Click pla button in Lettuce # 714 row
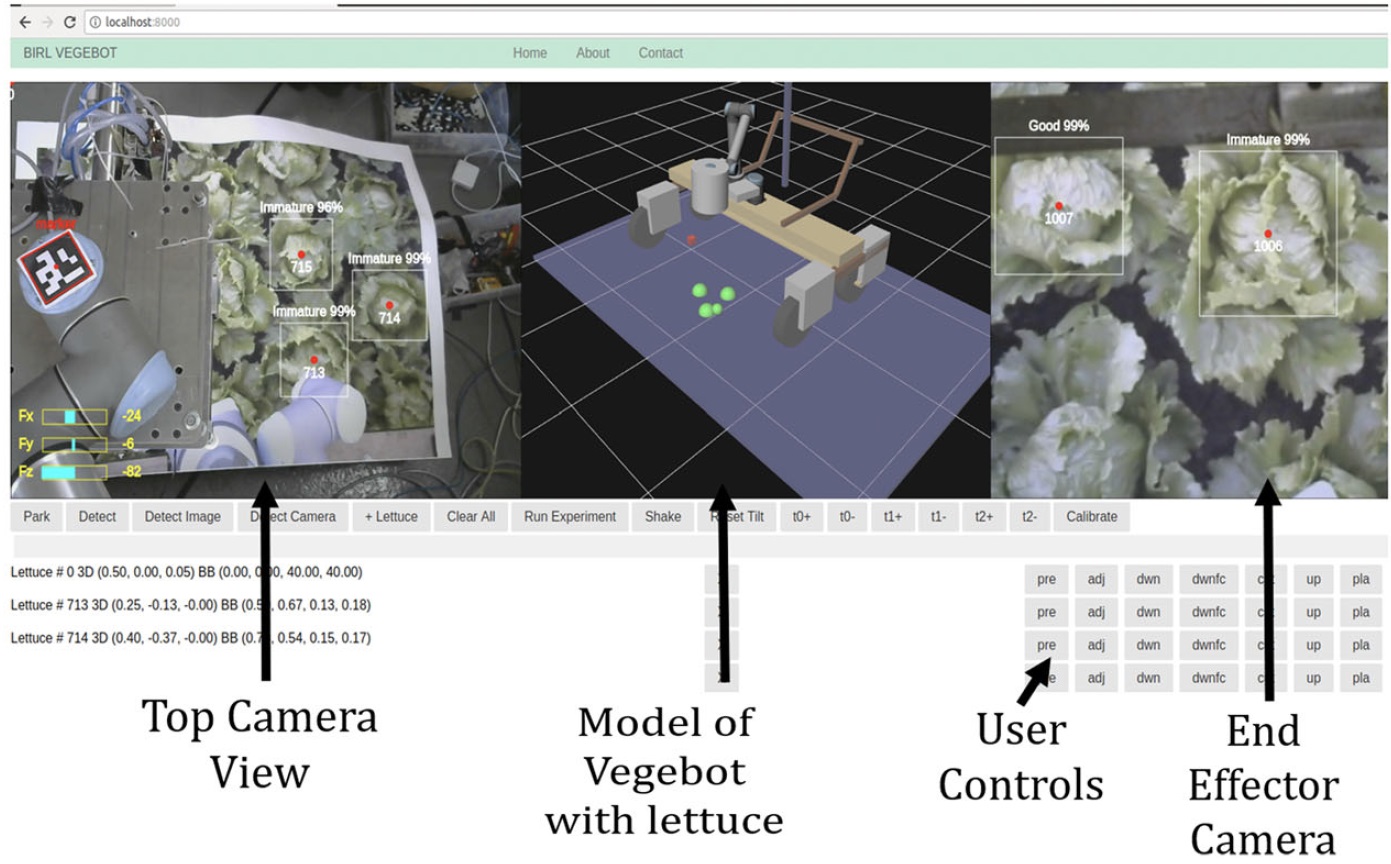1391x864 pixels. 1361,645
